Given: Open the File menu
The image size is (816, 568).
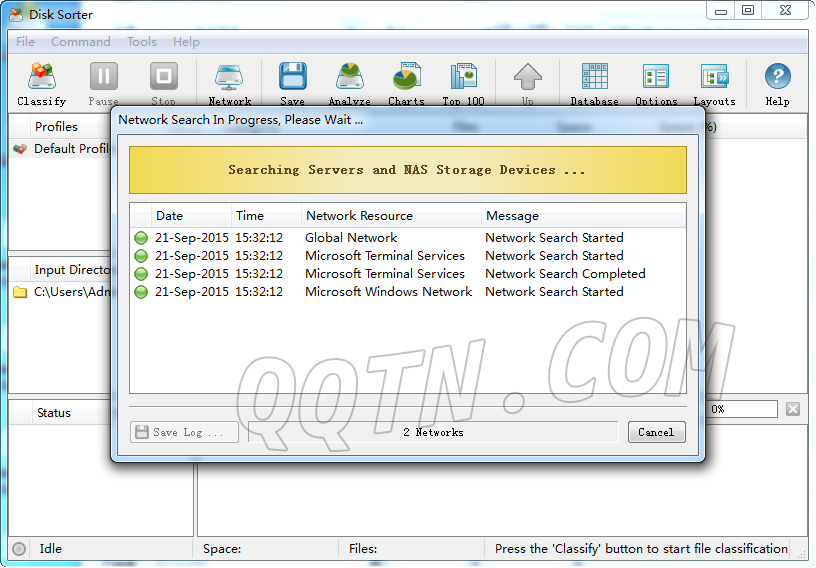Looking at the screenshot, I should pyautogui.click(x=26, y=42).
